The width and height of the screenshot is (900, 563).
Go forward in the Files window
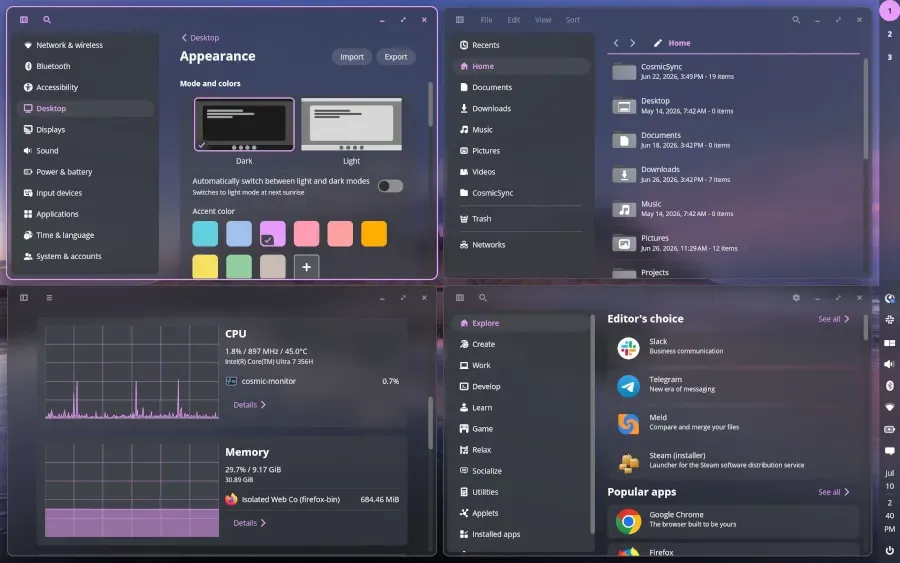click(x=633, y=43)
